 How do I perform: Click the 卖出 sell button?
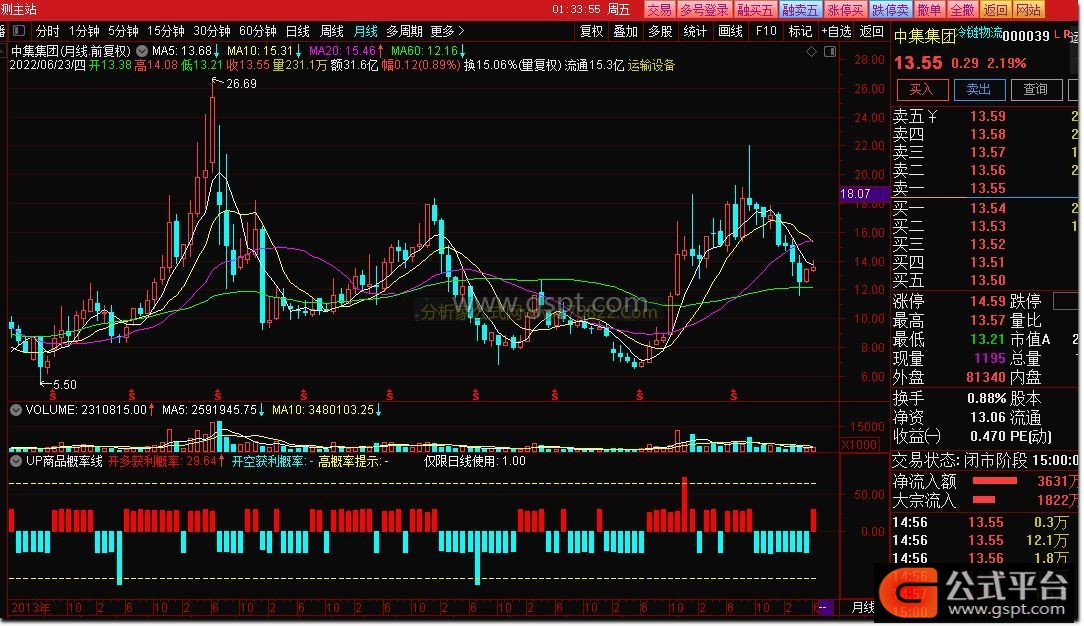(x=979, y=90)
